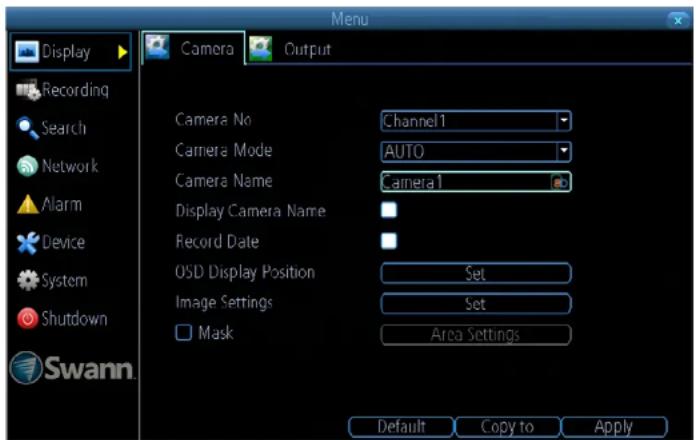Close the Menu window
The width and height of the screenshot is (696, 440).
tap(678, 20)
